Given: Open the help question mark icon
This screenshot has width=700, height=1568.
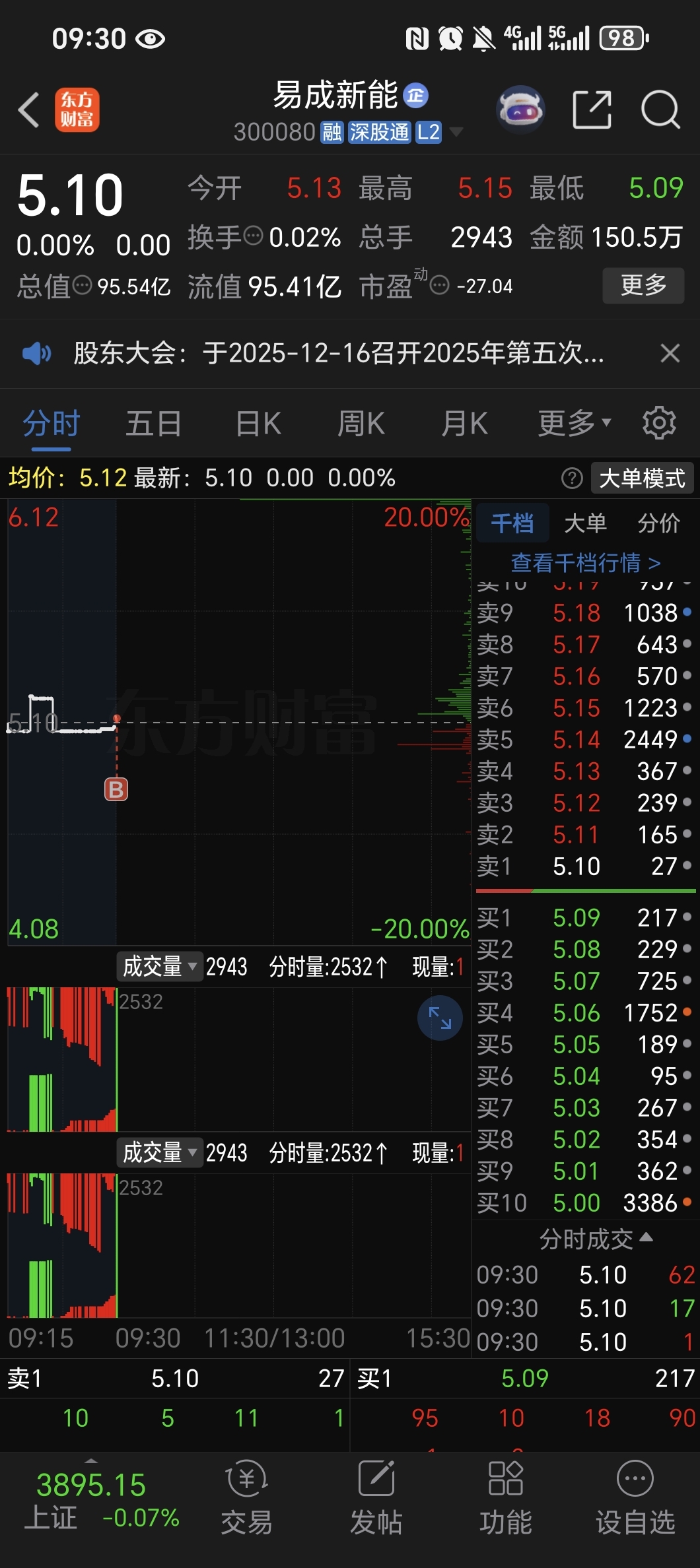Looking at the screenshot, I should coord(572,478).
